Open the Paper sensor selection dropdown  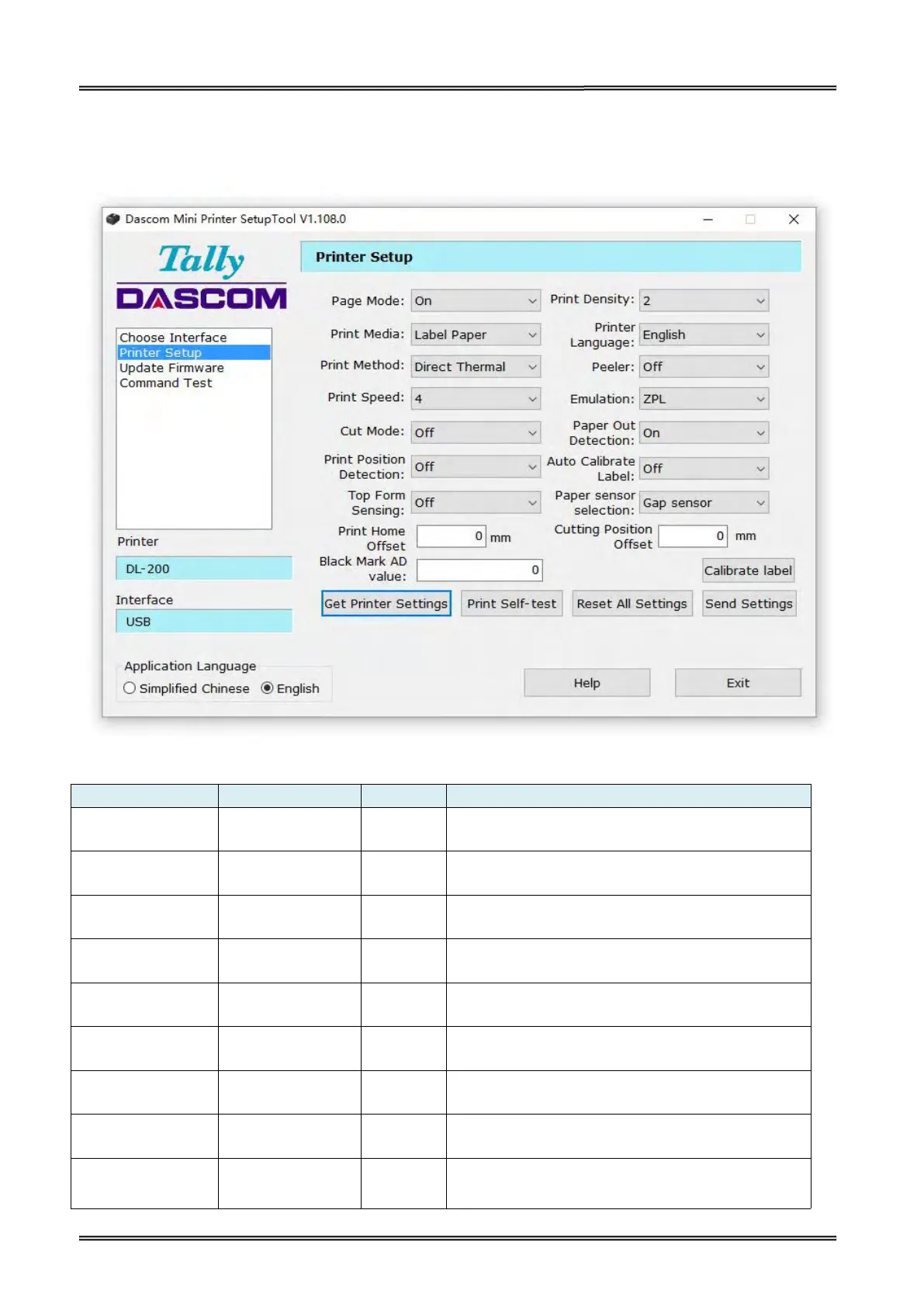[704, 503]
